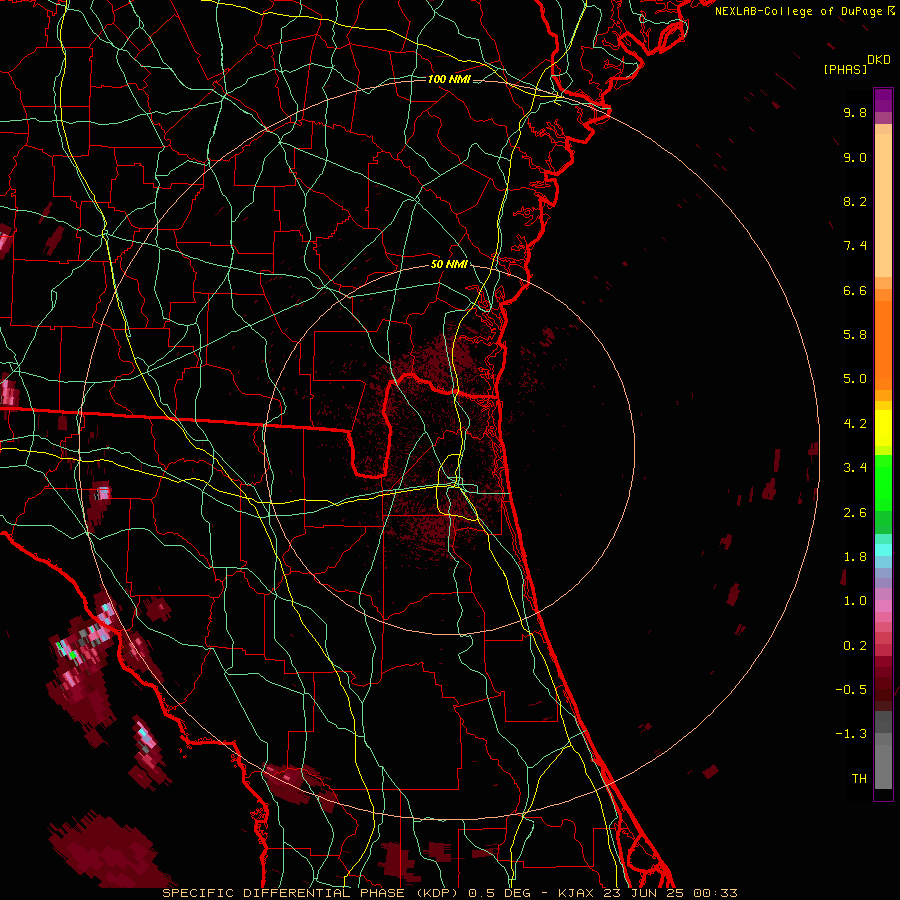Viewport: 900px width, 900px height.
Task: Pick the purple top color bar segment
Action: coord(883,100)
